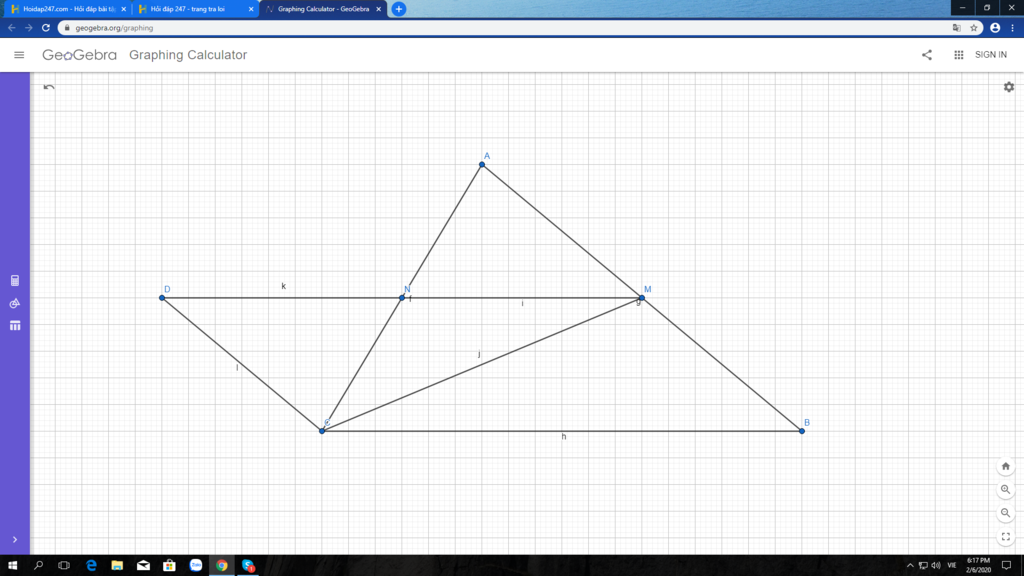This screenshot has width=1024, height=576.
Task: Open Skype from the taskbar
Action: 248,566
